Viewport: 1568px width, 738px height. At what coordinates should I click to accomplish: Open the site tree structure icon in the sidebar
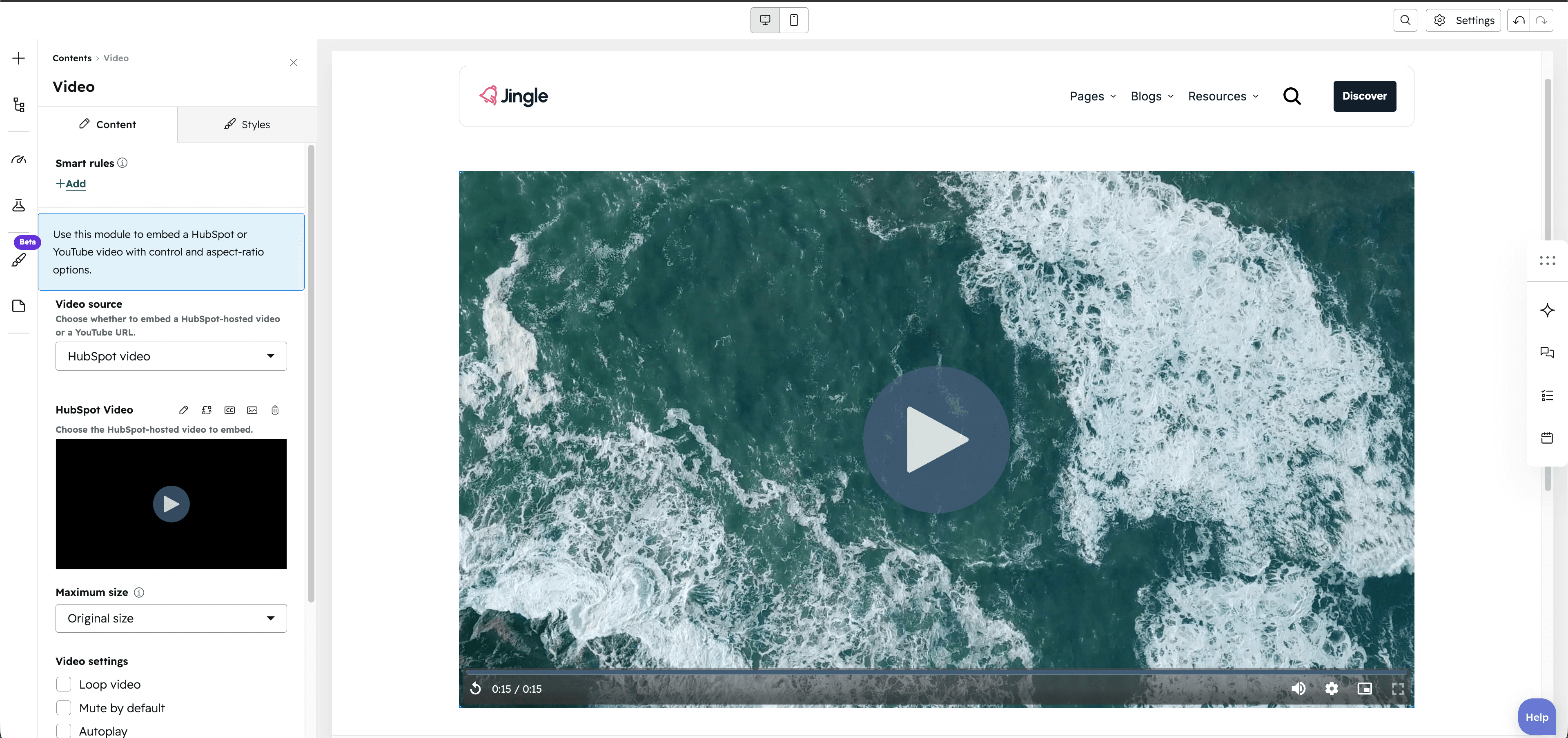(19, 104)
